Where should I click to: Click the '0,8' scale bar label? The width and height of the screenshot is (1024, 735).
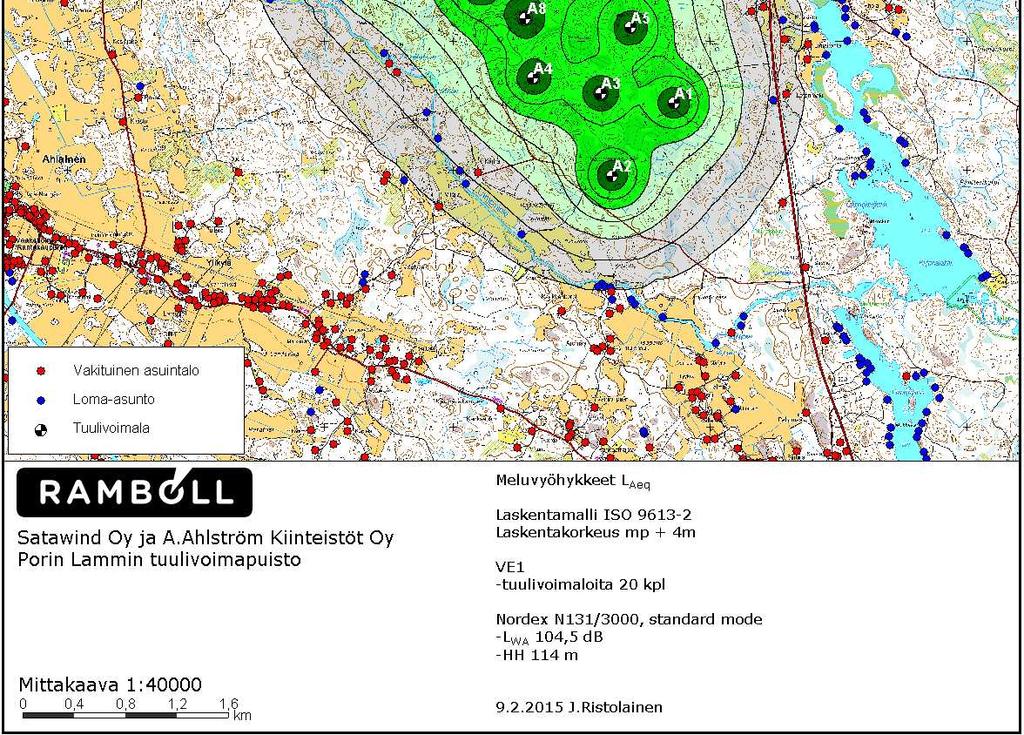tap(125, 704)
